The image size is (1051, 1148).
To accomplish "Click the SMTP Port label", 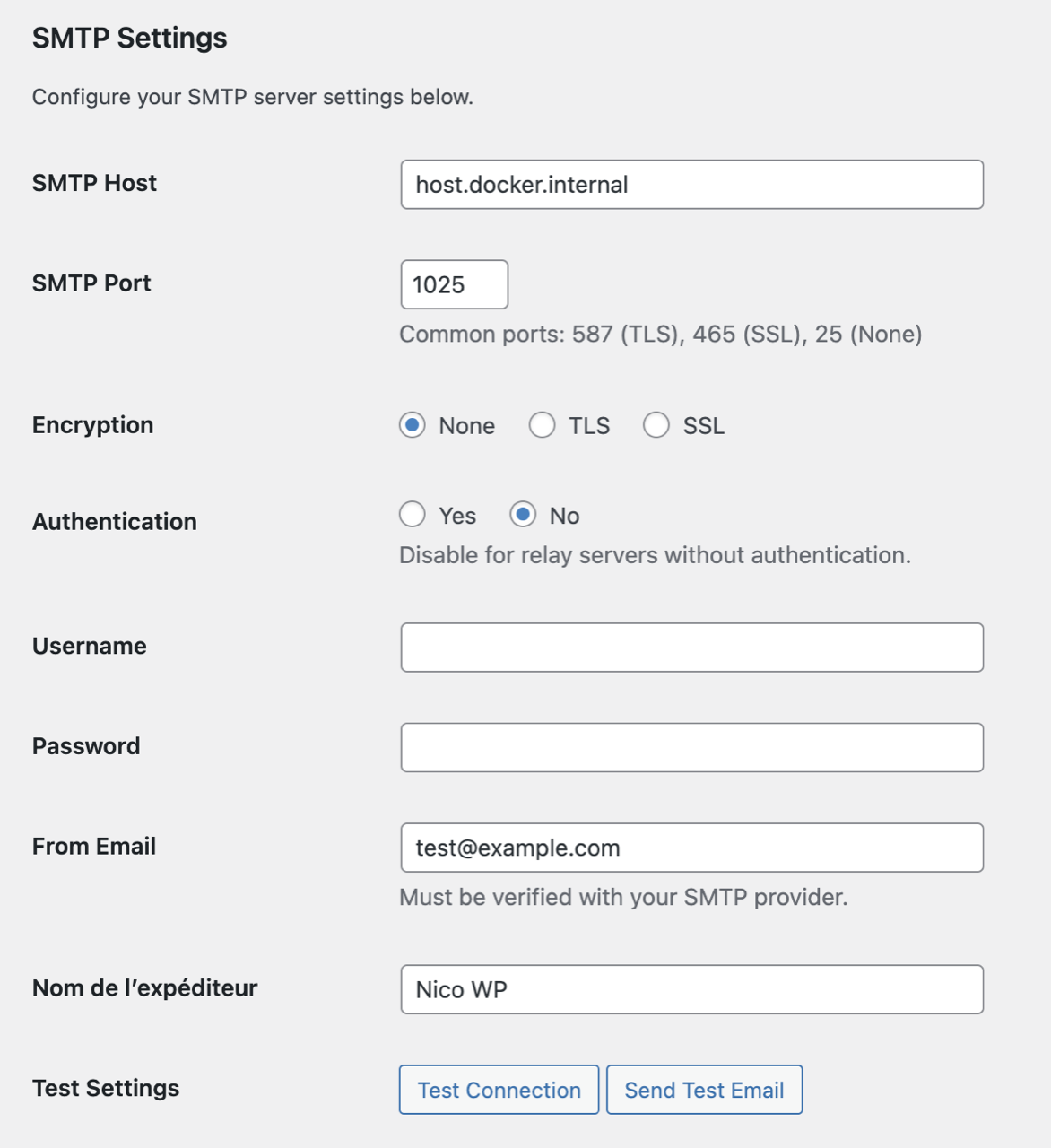I will [x=91, y=283].
